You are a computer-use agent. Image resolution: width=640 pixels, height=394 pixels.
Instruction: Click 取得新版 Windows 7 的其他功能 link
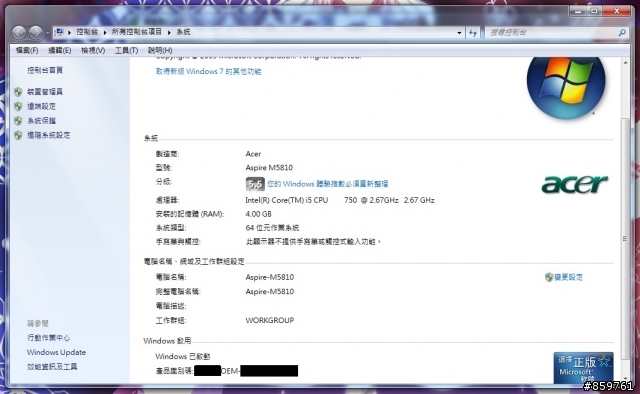(x=208, y=71)
